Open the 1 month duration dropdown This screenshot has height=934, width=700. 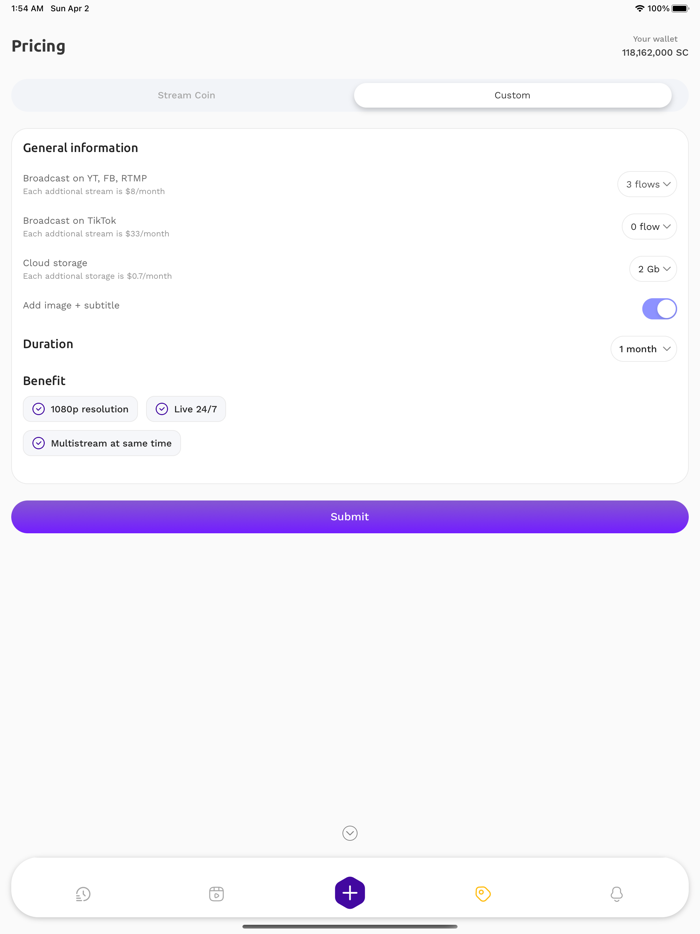point(643,348)
